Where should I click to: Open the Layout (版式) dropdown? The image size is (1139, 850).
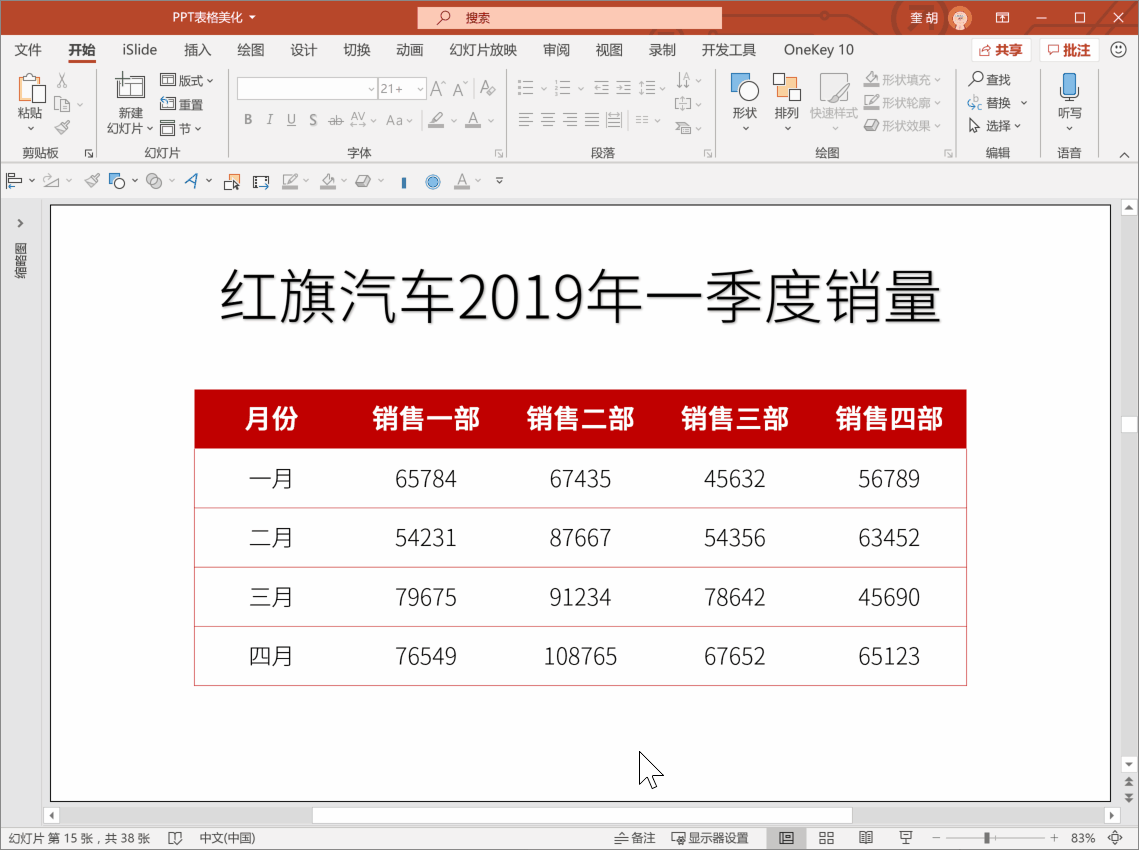tap(187, 80)
